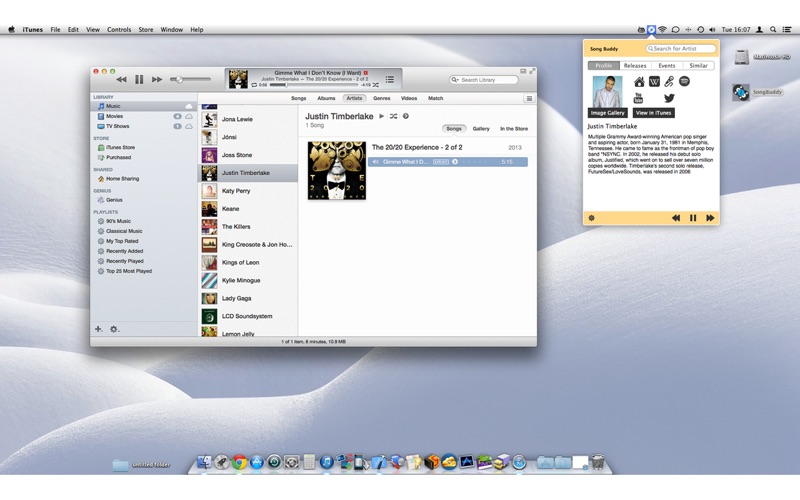800x500 pixels.
Task: Seek within the song progress bar
Action: point(314,85)
